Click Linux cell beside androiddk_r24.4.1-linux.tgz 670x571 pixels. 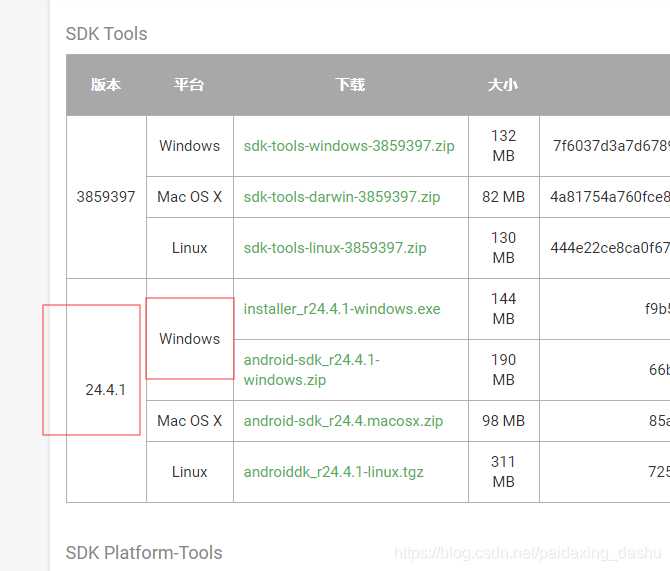coord(190,472)
